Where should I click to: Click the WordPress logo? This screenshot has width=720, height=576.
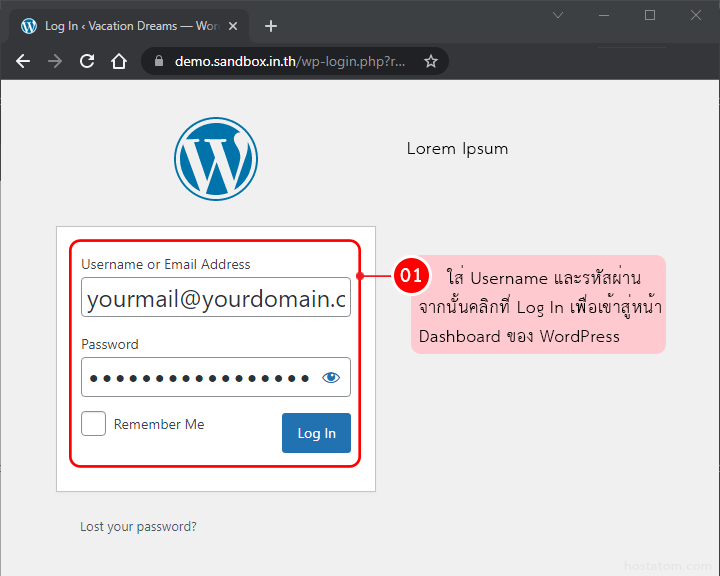coord(216,159)
